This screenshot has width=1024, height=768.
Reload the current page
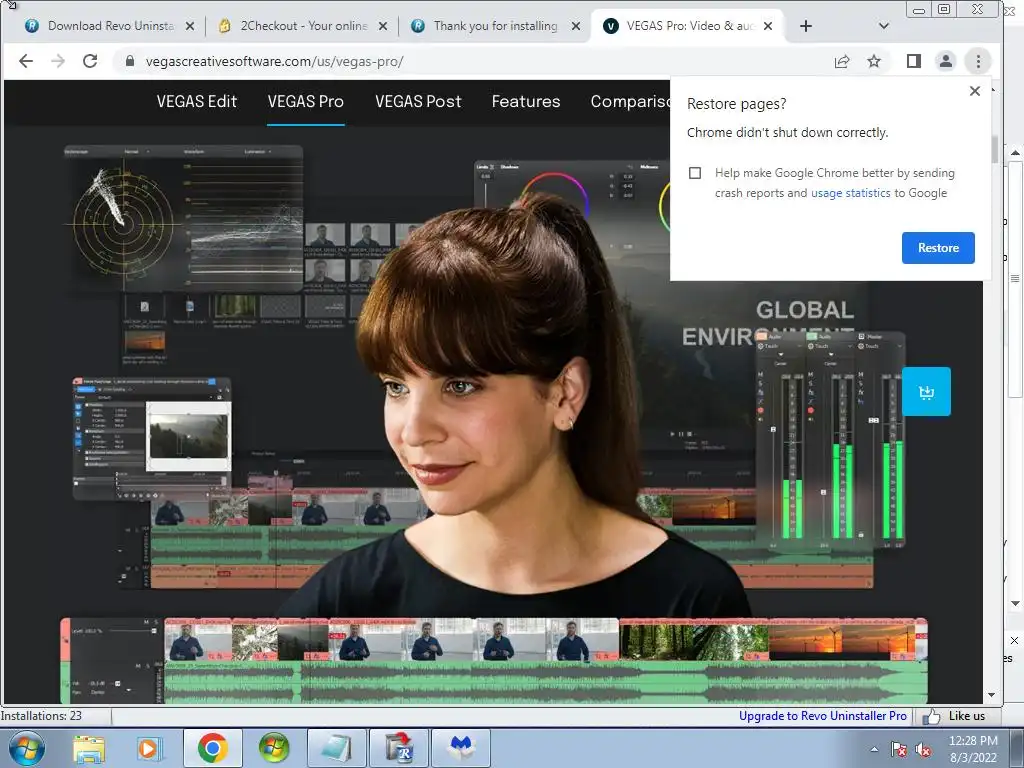pos(90,61)
